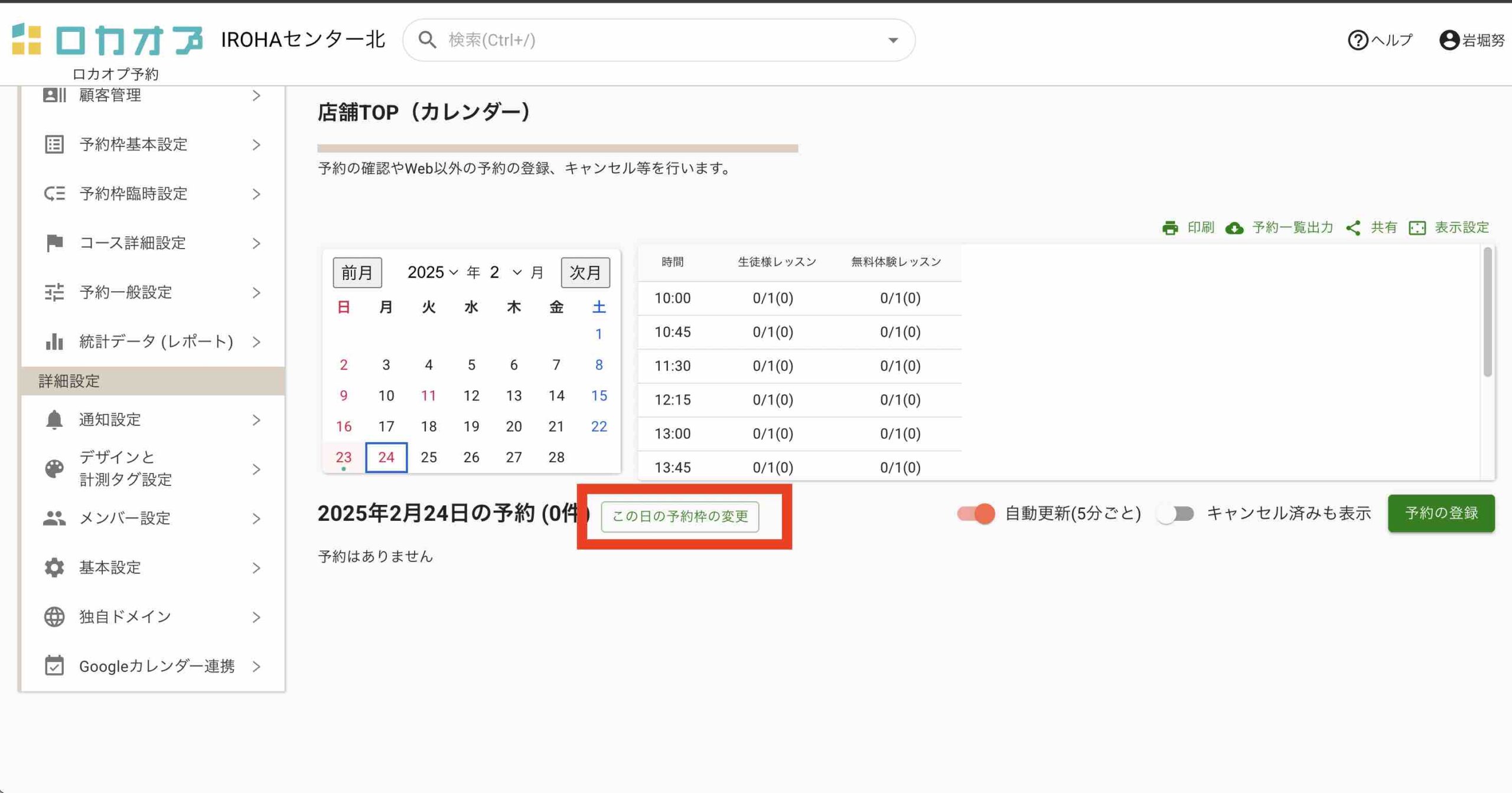Open the month dropdown in the calendar
The width and height of the screenshot is (1512, 793).
506,272
